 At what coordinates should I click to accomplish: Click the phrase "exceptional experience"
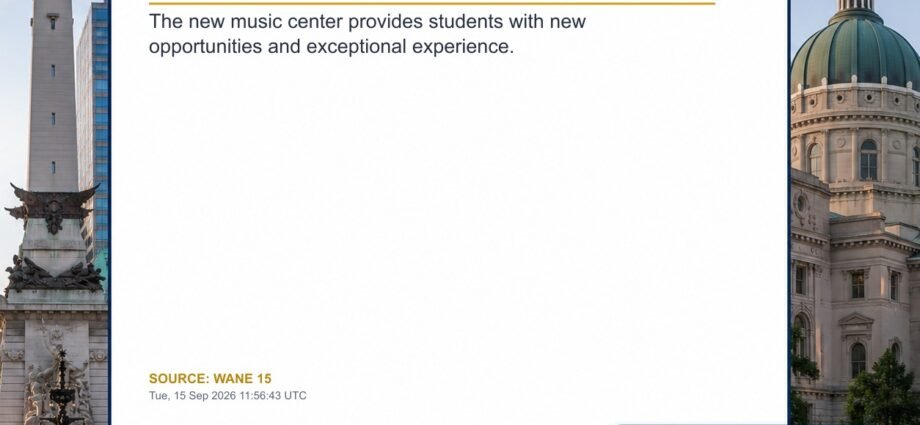[410, 47]
